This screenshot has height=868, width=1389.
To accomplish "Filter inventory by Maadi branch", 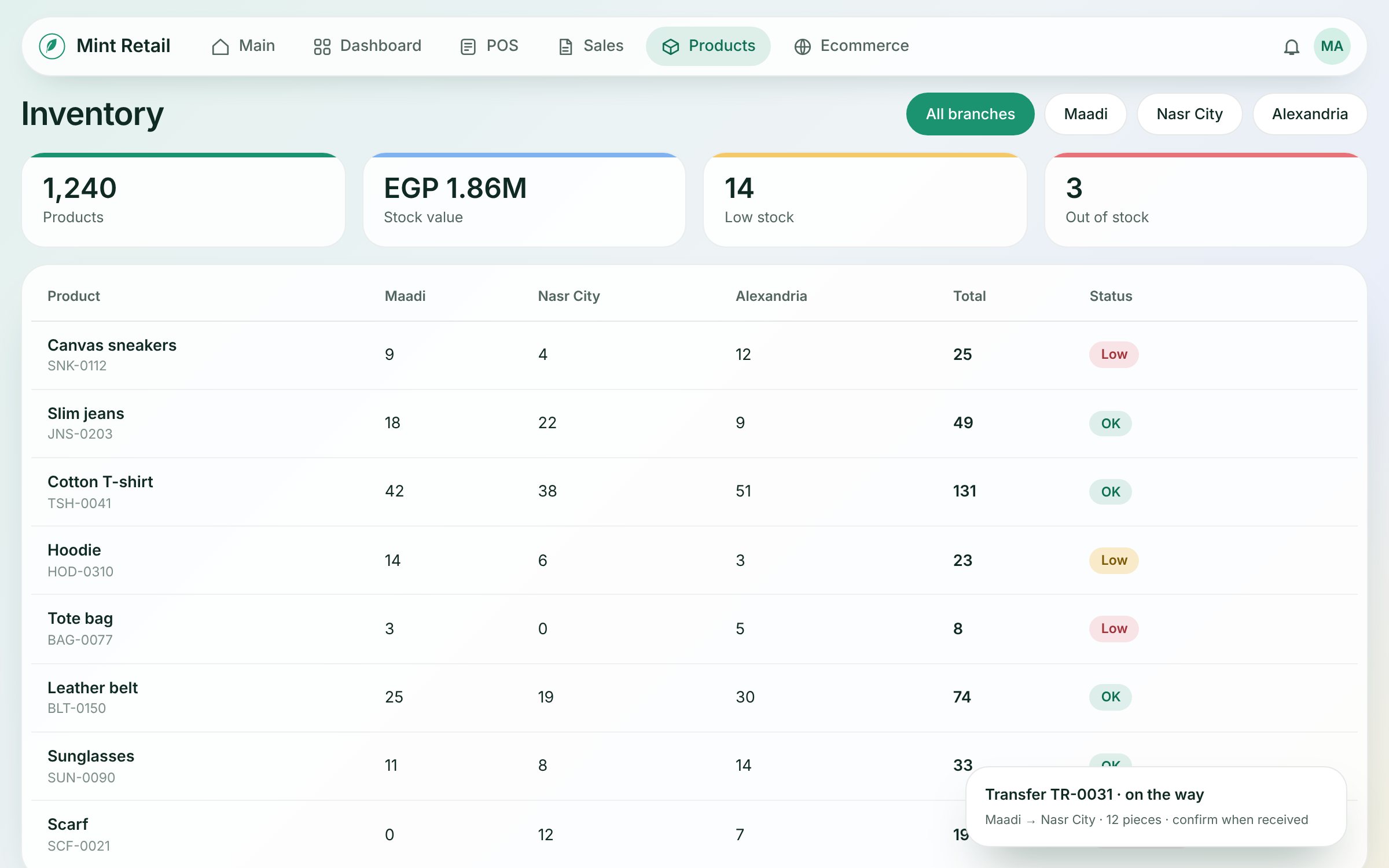I will pyautogui.click(x=1086, y=114).
